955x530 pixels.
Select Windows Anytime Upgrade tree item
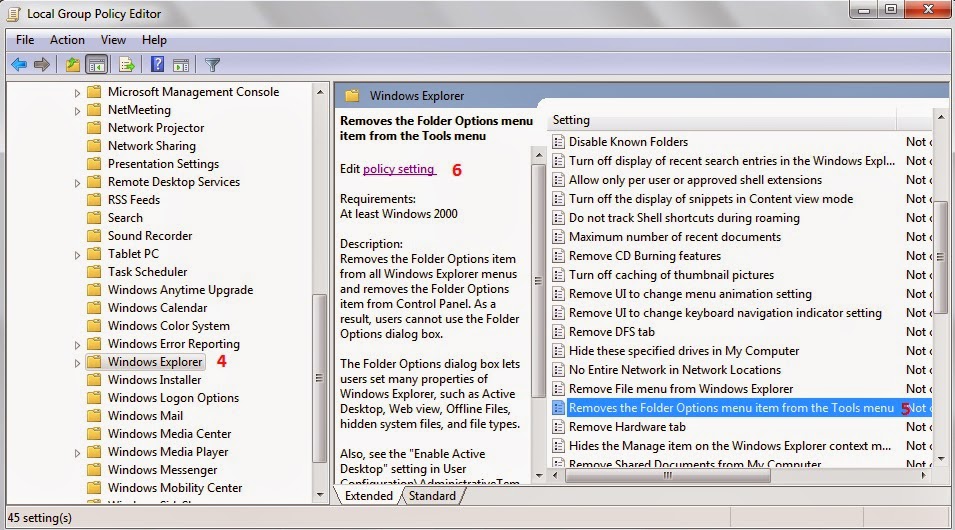click(180, 290)
